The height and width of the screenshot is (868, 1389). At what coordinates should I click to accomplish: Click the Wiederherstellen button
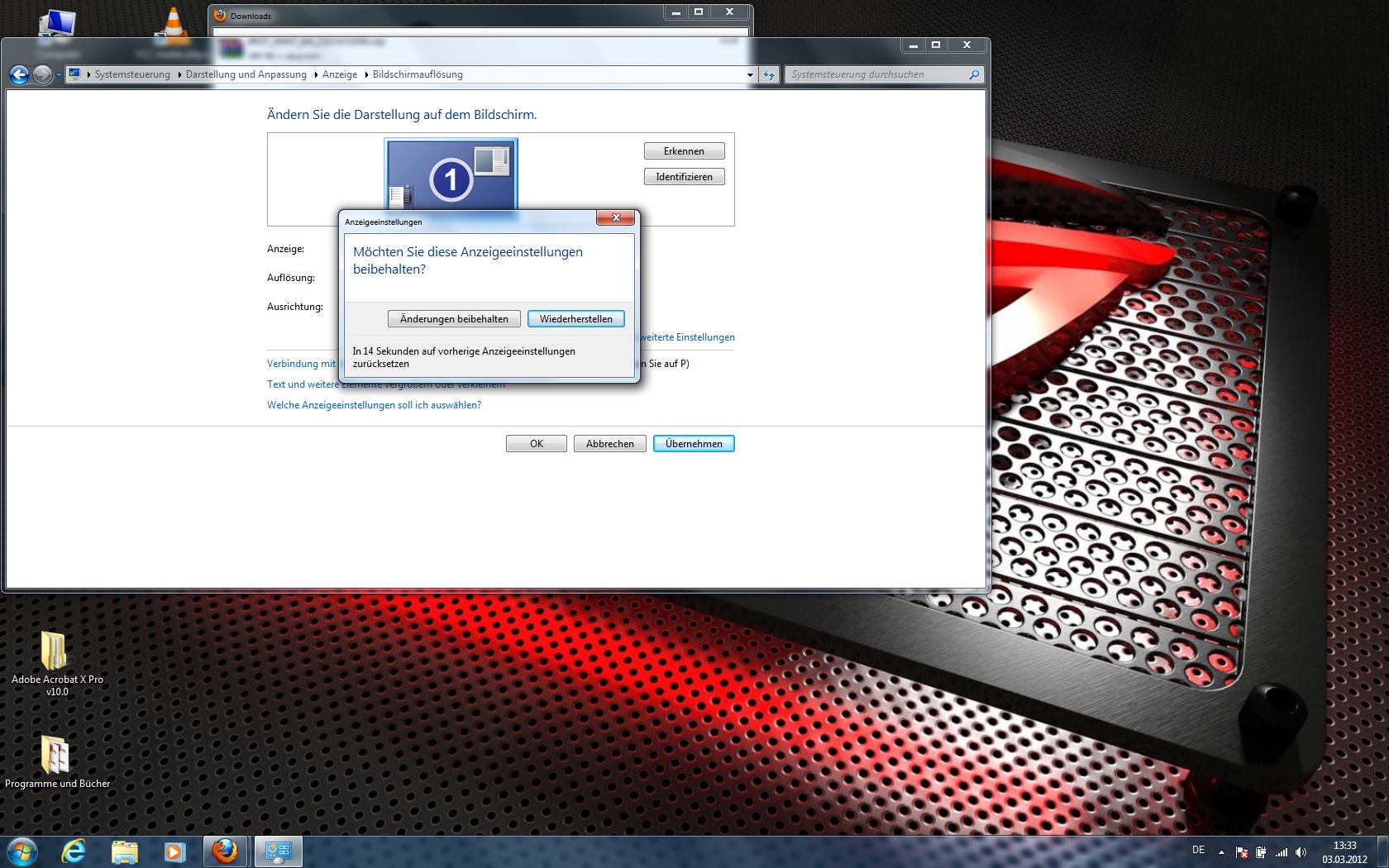(x=576, y=319)
